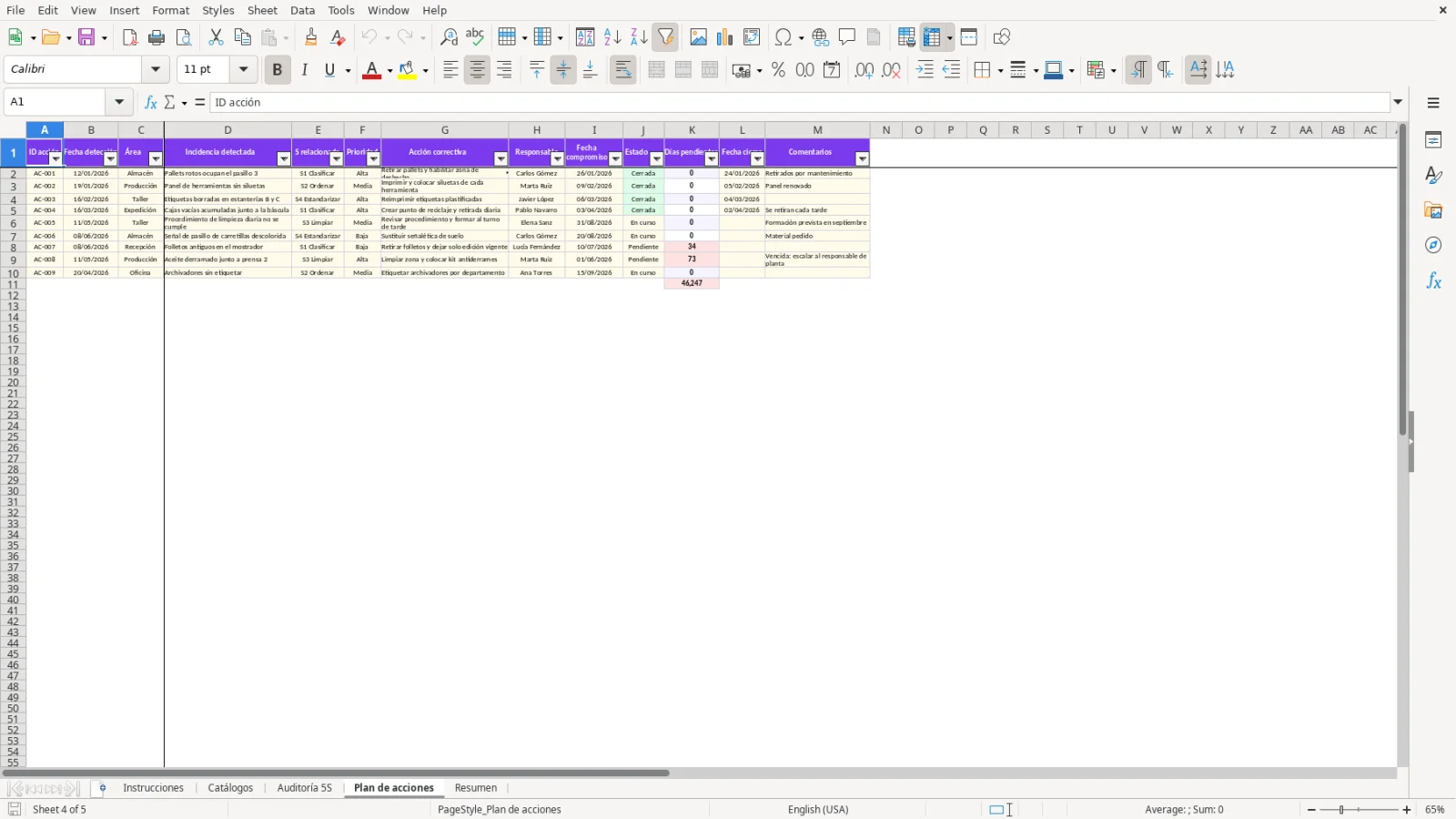Insert special character symbol

pyautogui.click(x=783, y=37)
